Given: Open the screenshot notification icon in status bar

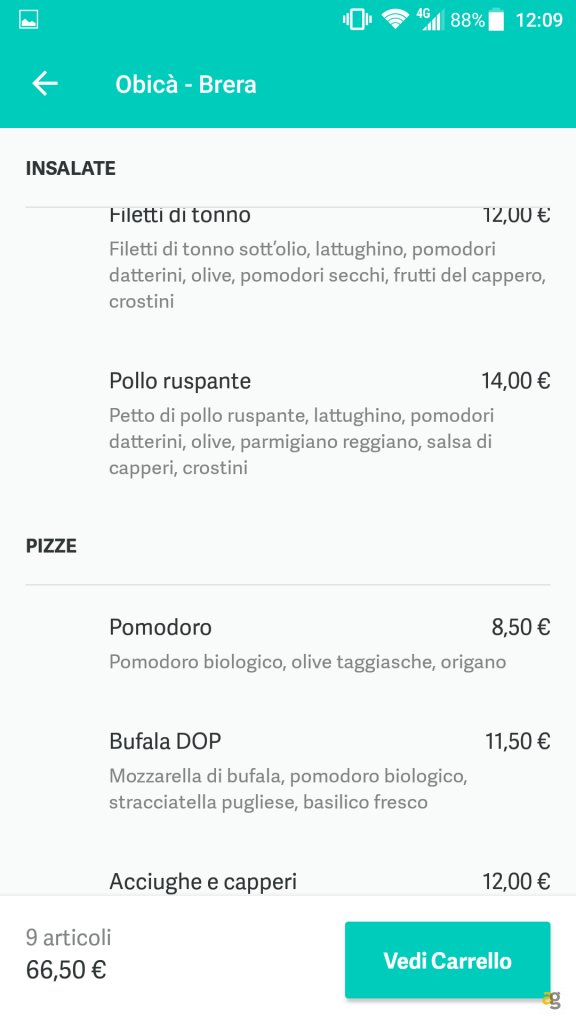Looking at the screenshot, I should click(x=27, y=17).
